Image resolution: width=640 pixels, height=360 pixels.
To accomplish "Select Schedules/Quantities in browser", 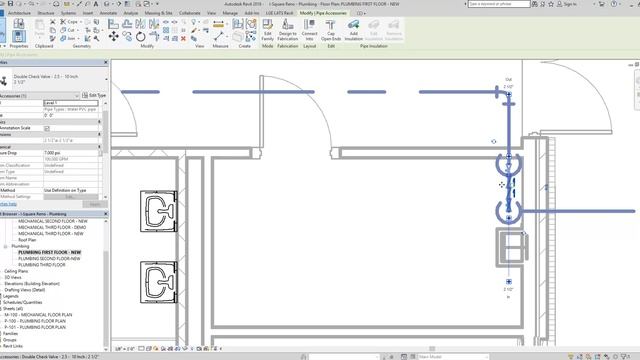I will (22, 302).
